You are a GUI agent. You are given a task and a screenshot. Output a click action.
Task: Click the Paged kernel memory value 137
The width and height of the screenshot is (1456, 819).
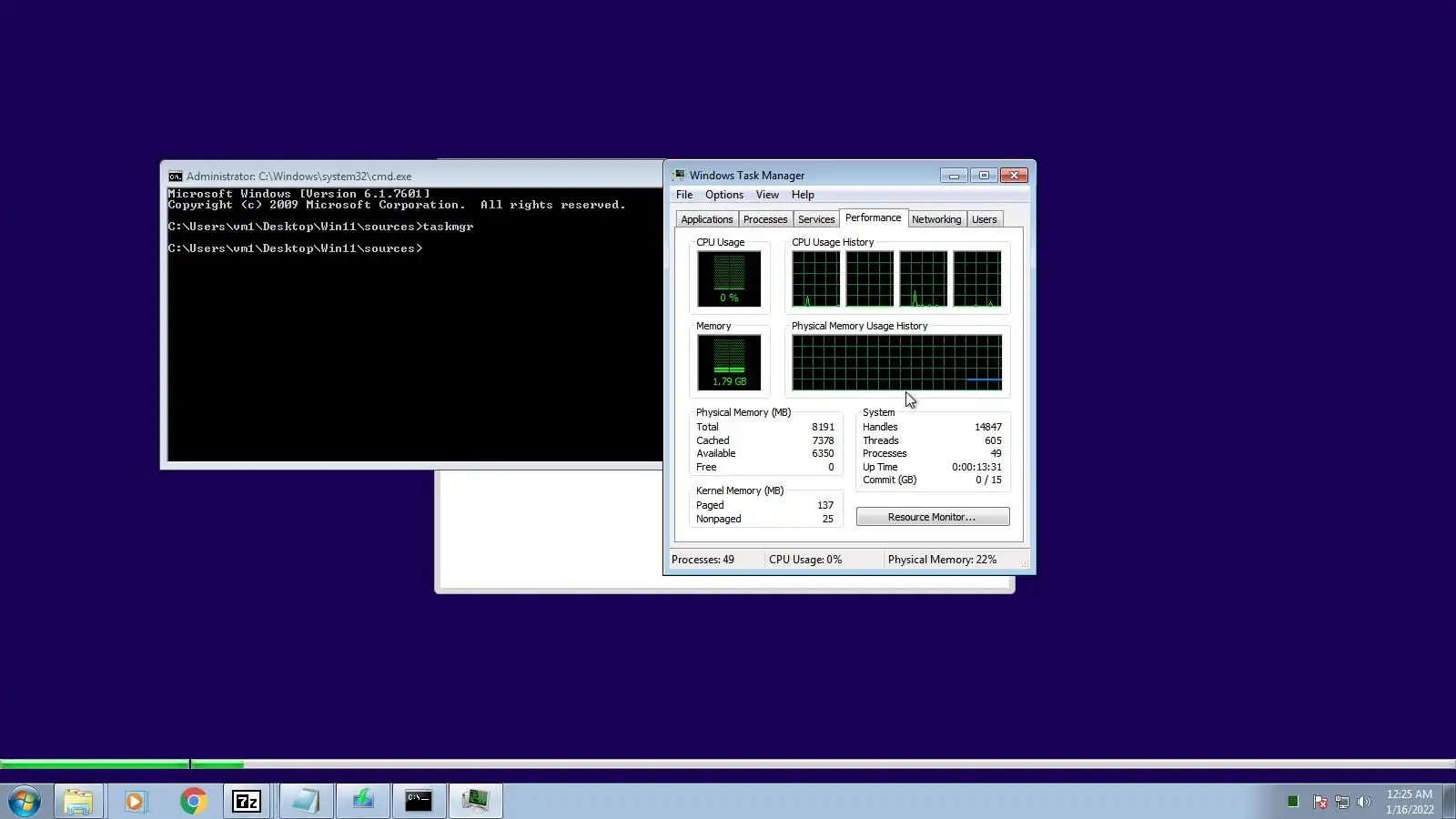[x=825, y=505]
